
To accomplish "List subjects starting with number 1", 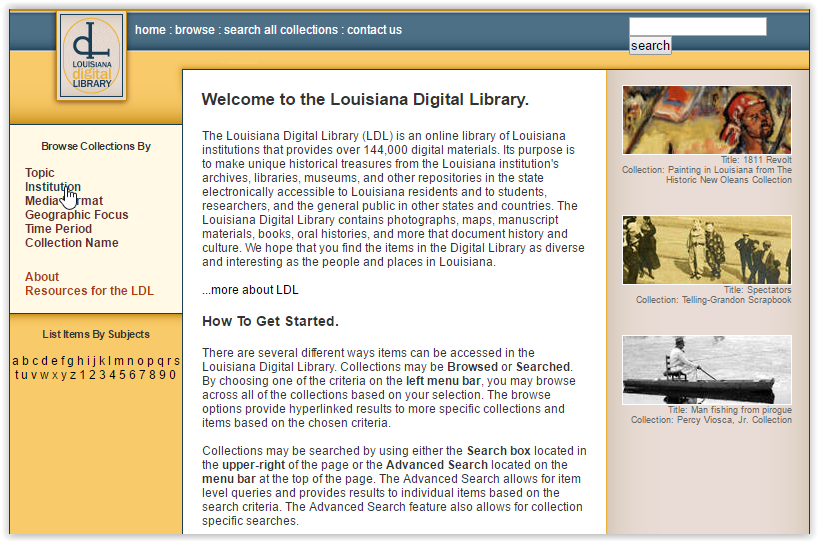I will click(x=82, y=375).
